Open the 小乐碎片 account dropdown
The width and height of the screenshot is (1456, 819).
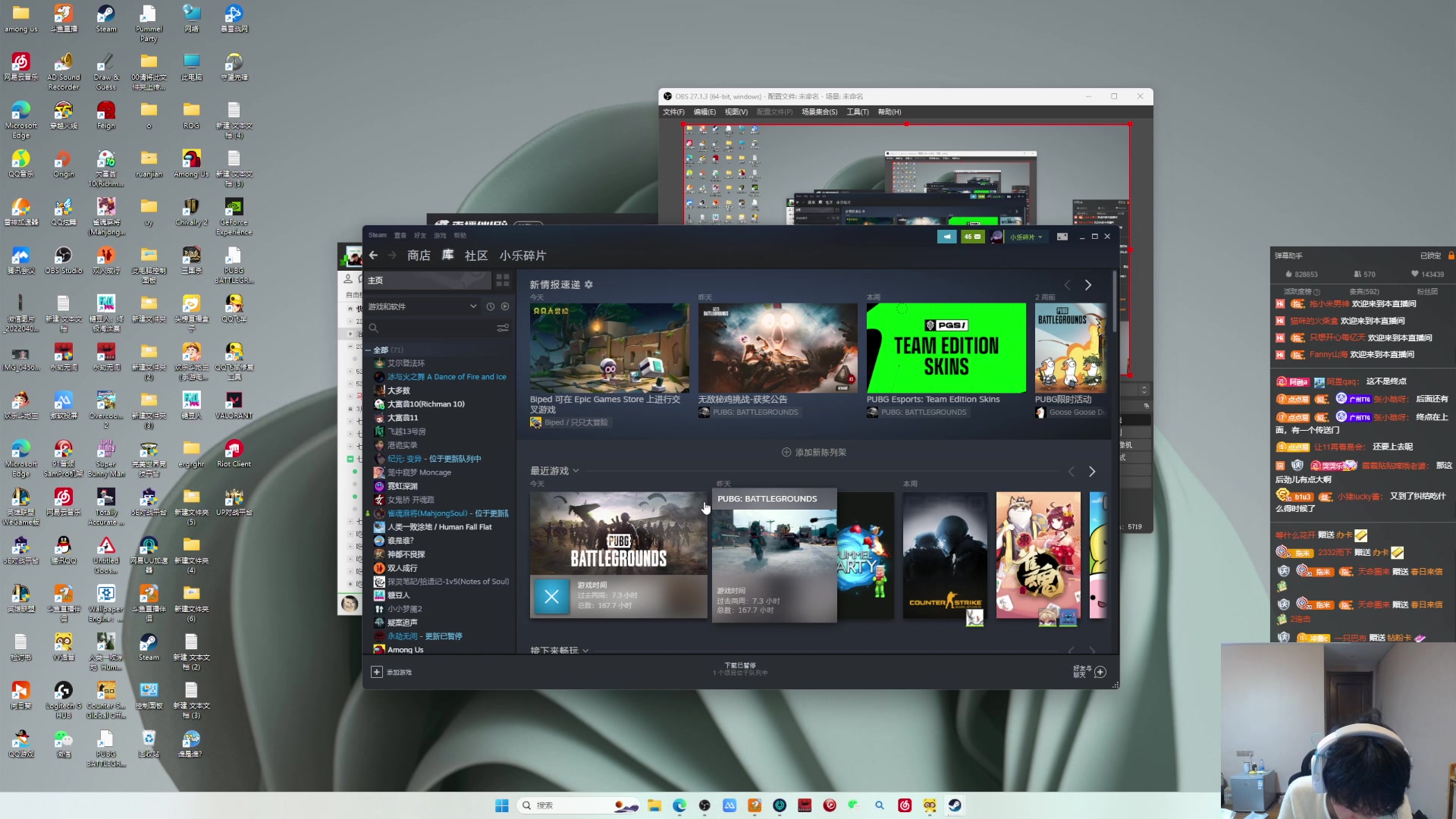(1026, 237)
